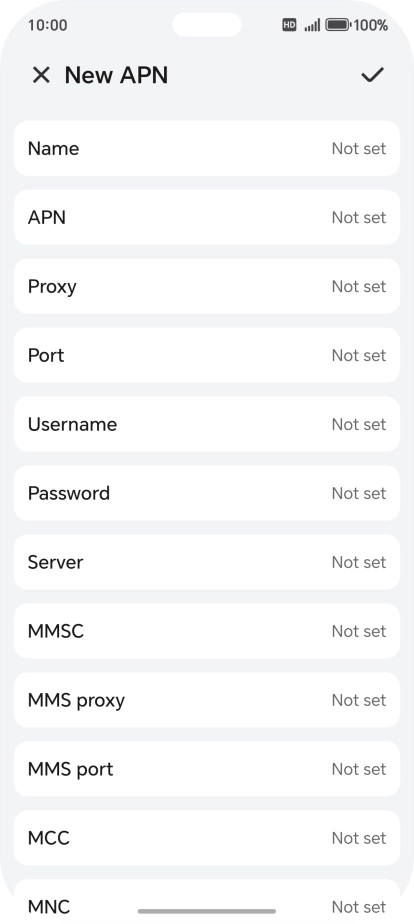
Task: Open the Port setting
Action: coord(207,355)
